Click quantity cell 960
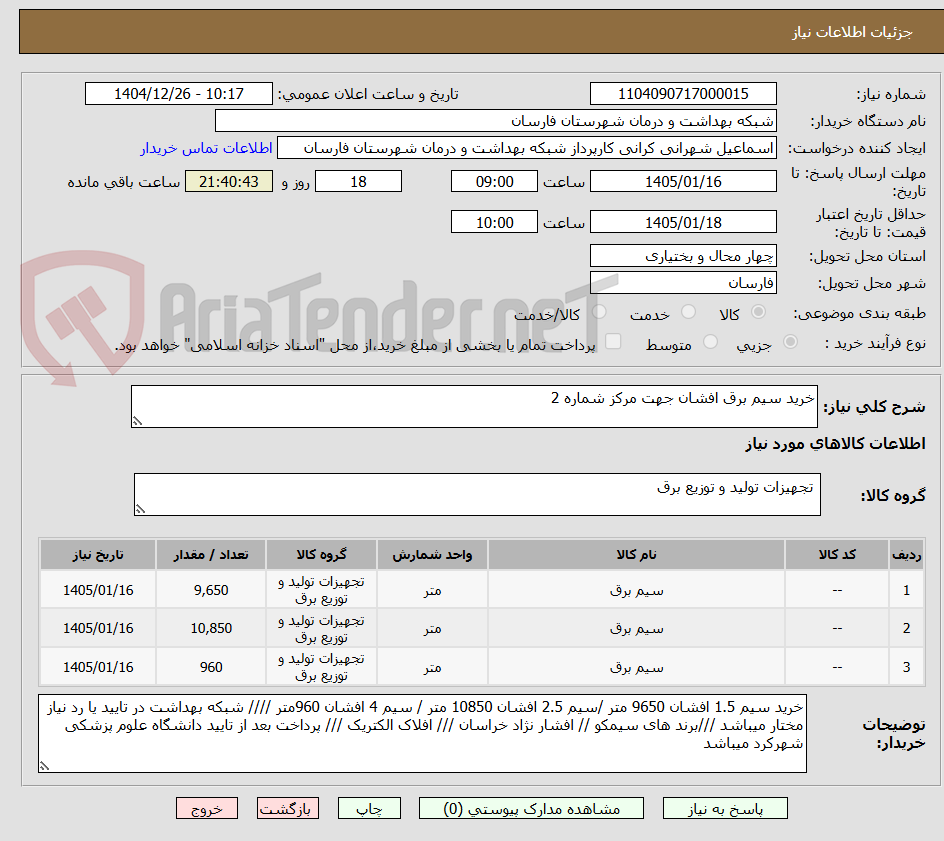 click(211, 667)
